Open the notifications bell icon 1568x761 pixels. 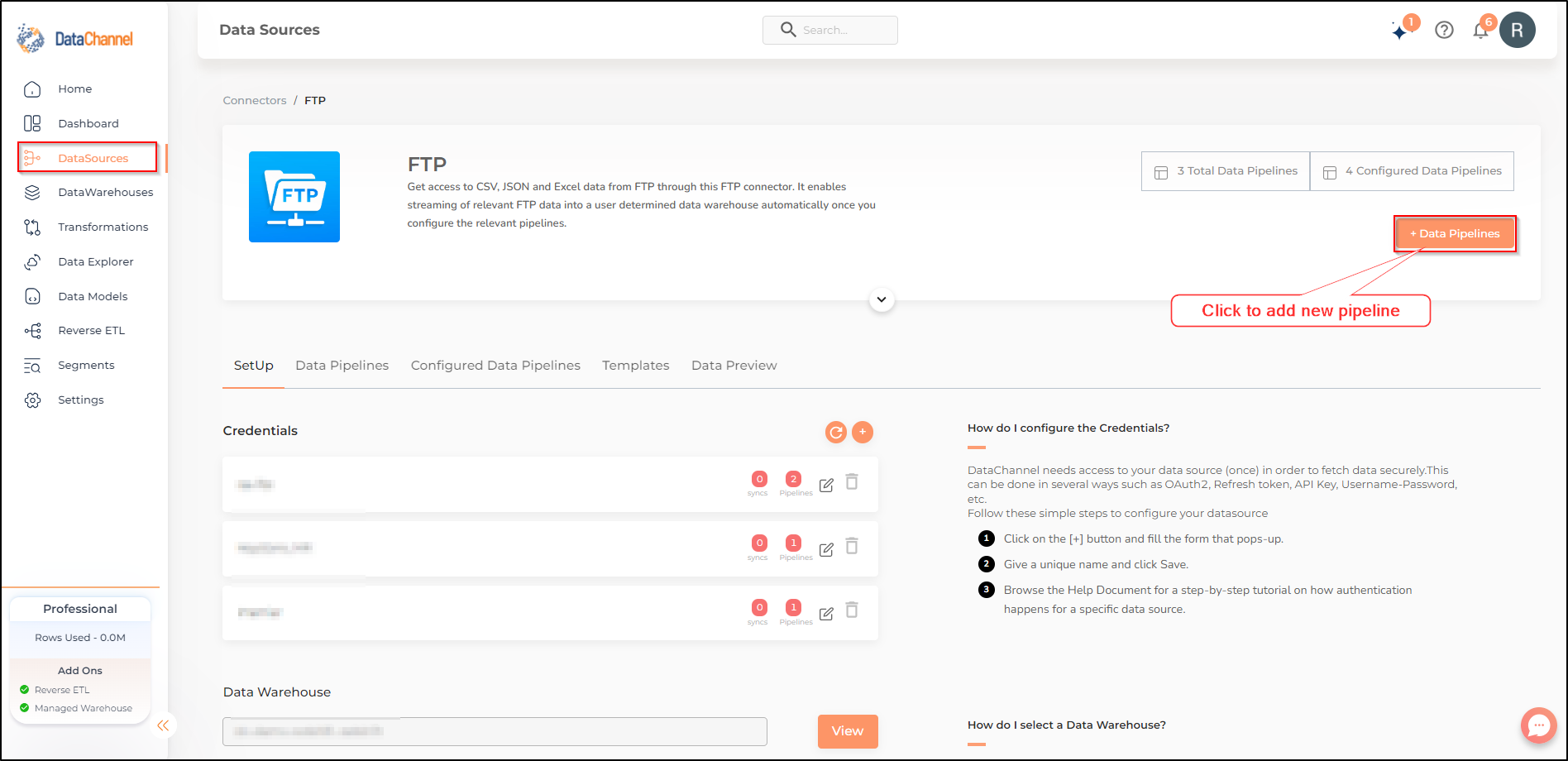[1480, 31]
